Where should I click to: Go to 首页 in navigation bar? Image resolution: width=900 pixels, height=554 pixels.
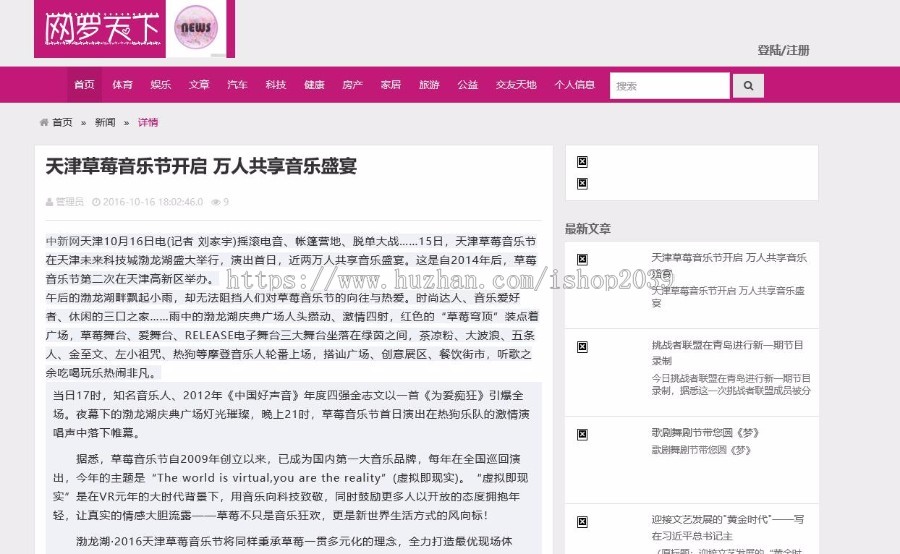84,84
